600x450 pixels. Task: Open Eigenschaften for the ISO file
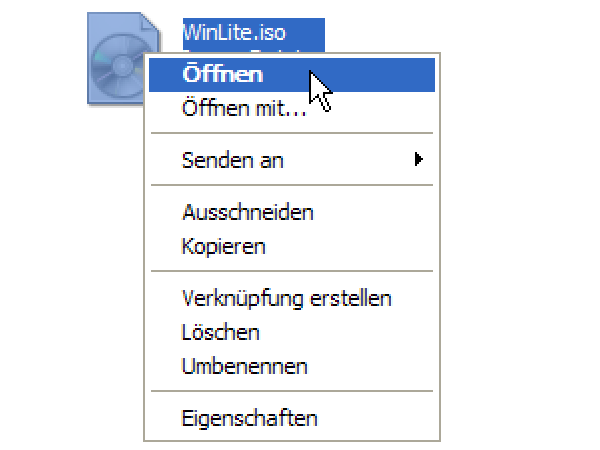click(249, 418)
